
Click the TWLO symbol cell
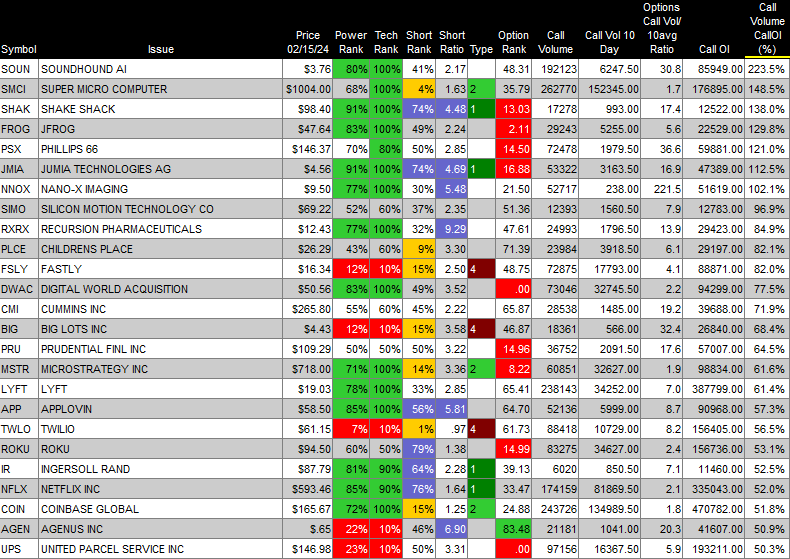[19, 429]
